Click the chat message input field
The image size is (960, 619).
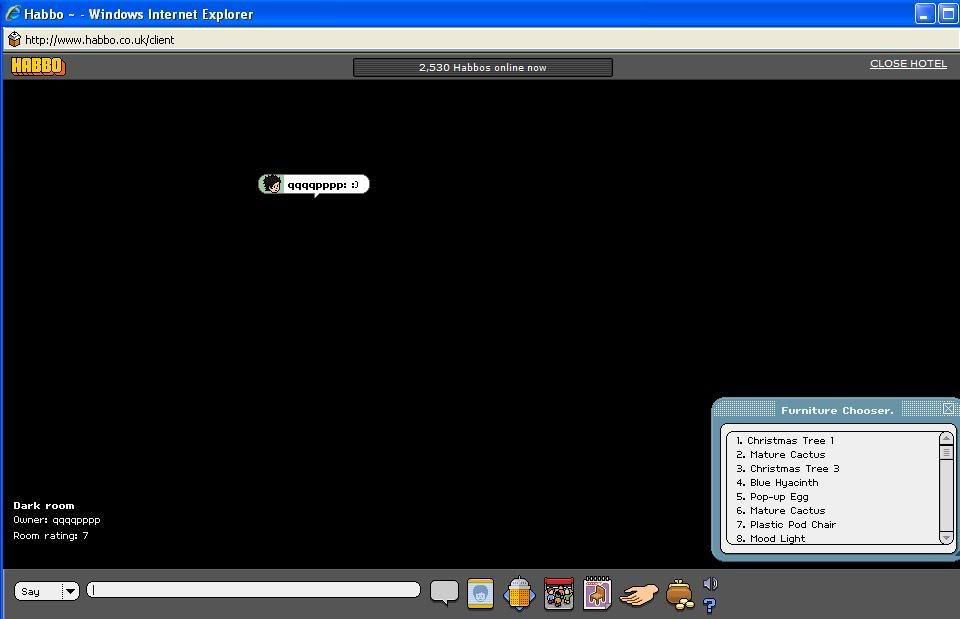(253, 590)
